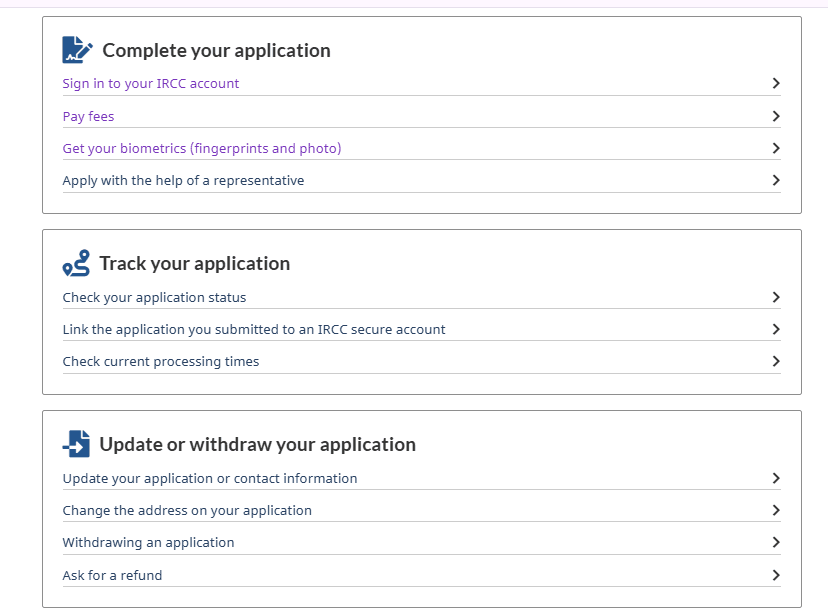This screenshot has width=828, height=613.
Task: Open Get your biometrics link
Action: pyautogui.click(x=202, y=148)
